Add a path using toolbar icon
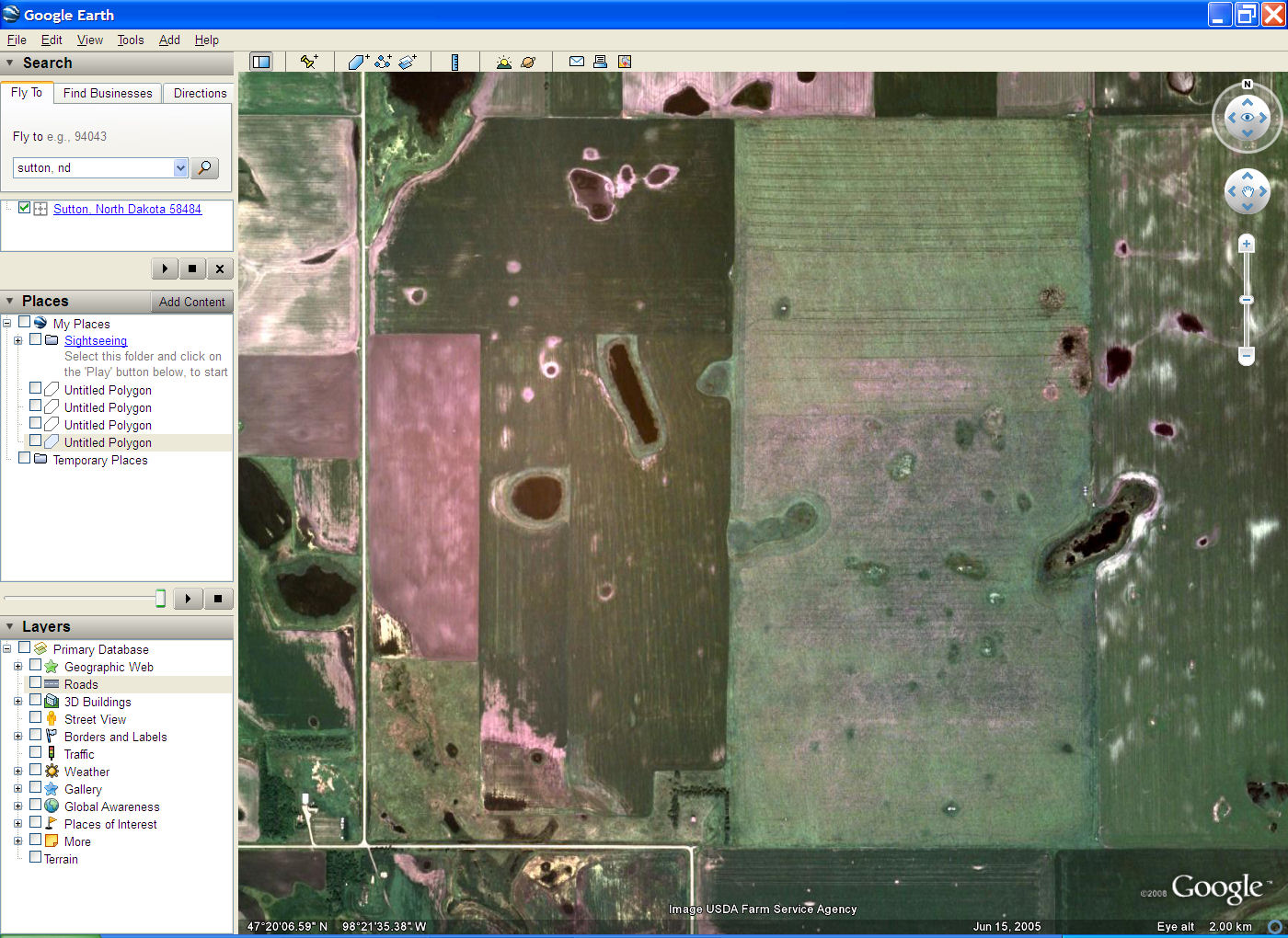1288x938 pixels. pyautogui.click(x=383, y=62)
